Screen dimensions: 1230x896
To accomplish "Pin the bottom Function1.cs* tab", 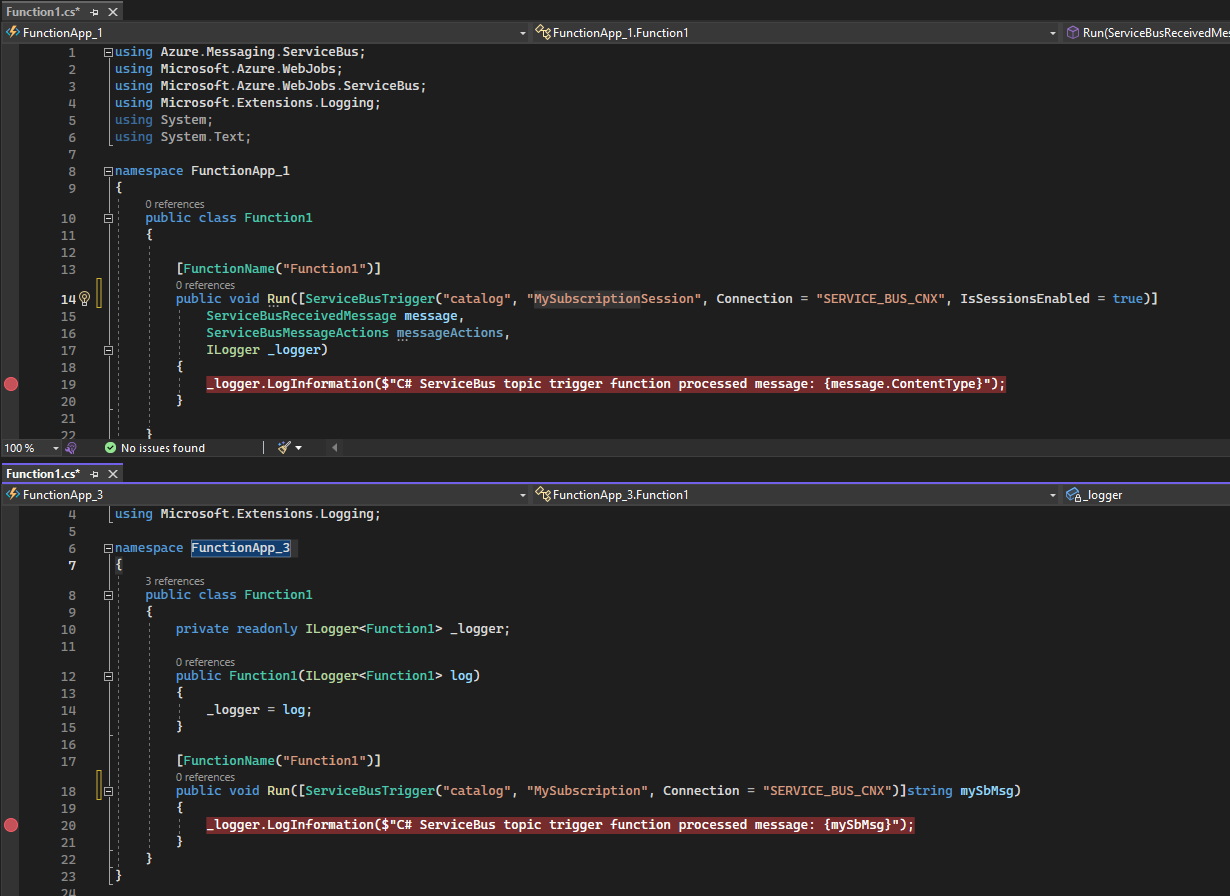I will pyautogui.click(x=94, y=473).
